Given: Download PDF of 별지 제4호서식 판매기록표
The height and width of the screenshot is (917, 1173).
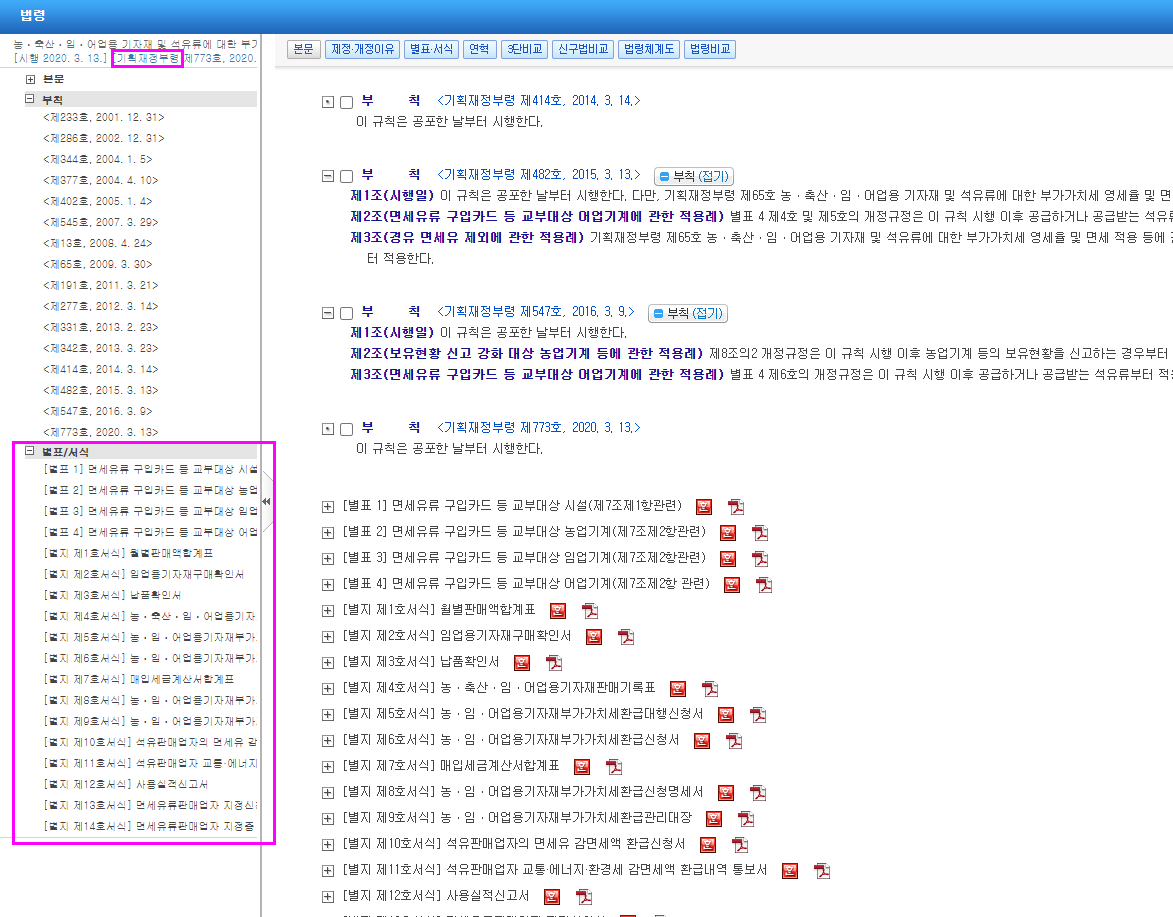Looking at the screenshot, I should (710, 689).
